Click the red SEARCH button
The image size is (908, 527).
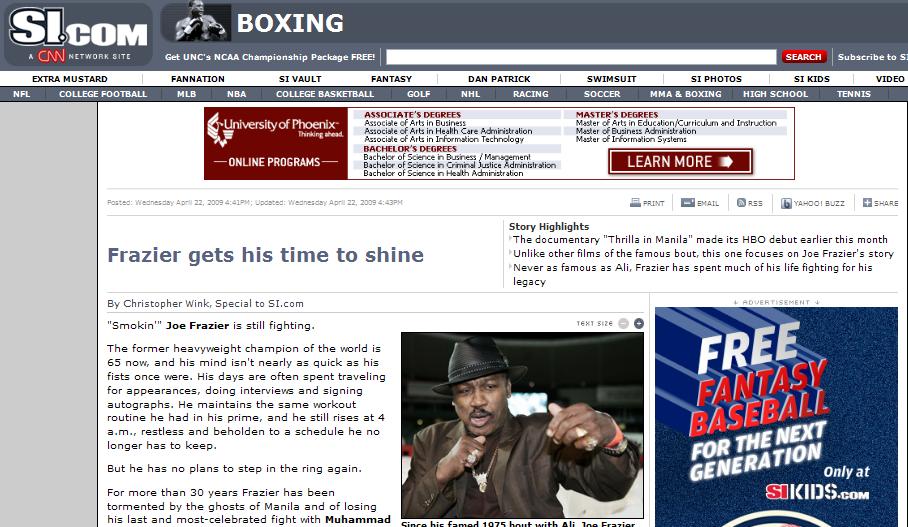[x=803, y=57]
